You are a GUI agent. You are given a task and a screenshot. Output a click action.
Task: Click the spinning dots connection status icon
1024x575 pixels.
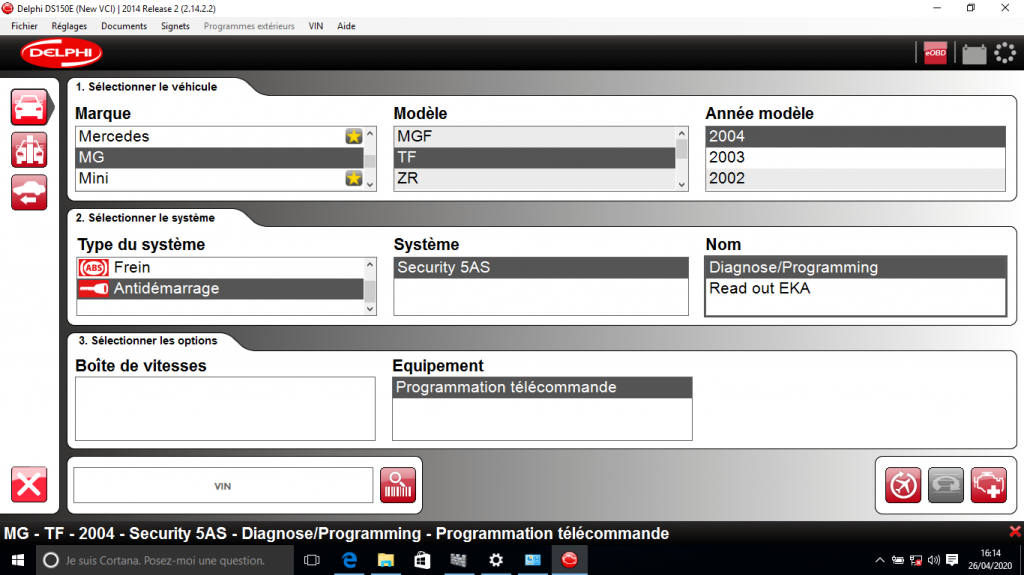(x=1004, y=53)
